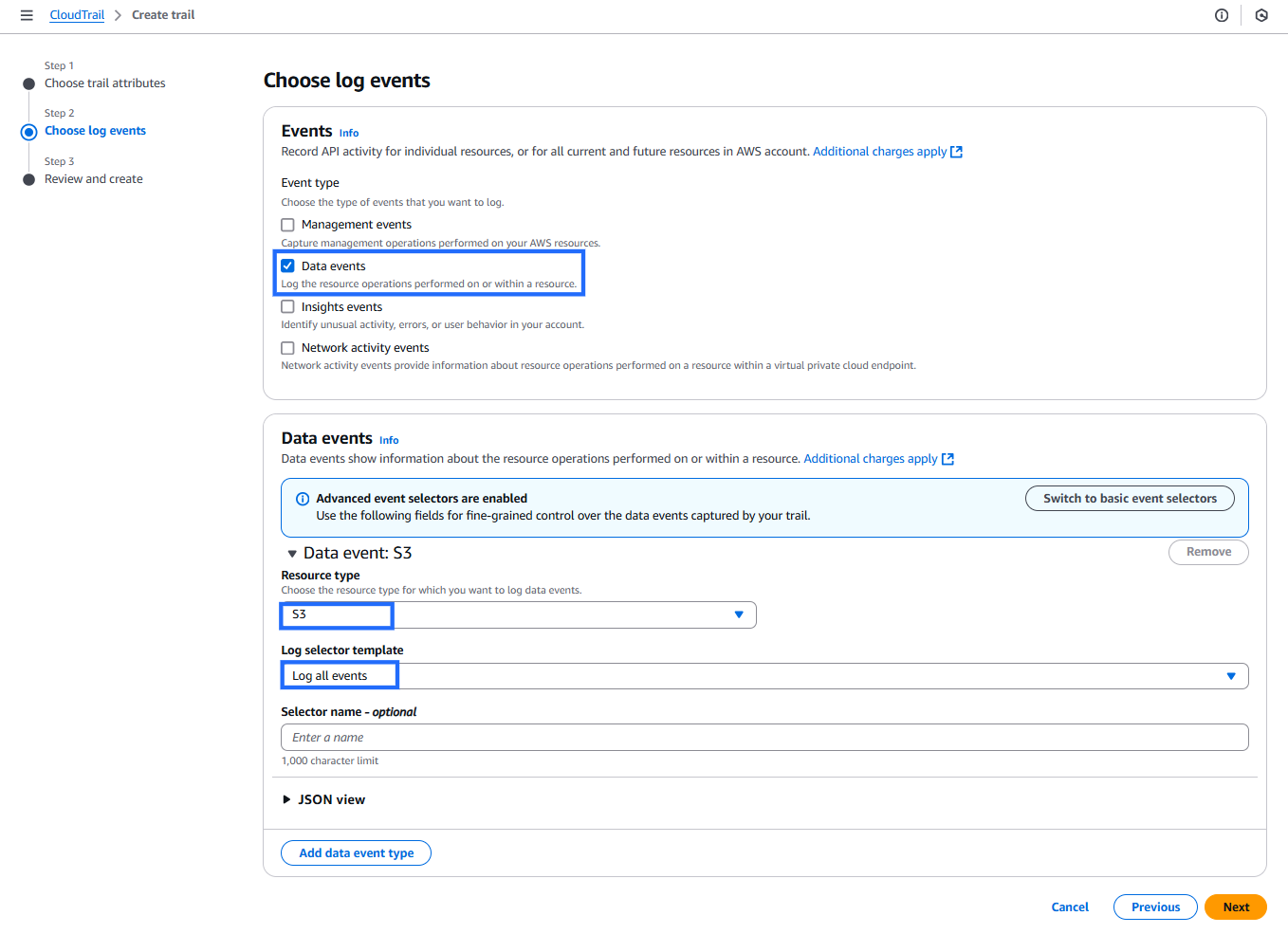Open the Resource type S3 dropdown

(518, 615)
